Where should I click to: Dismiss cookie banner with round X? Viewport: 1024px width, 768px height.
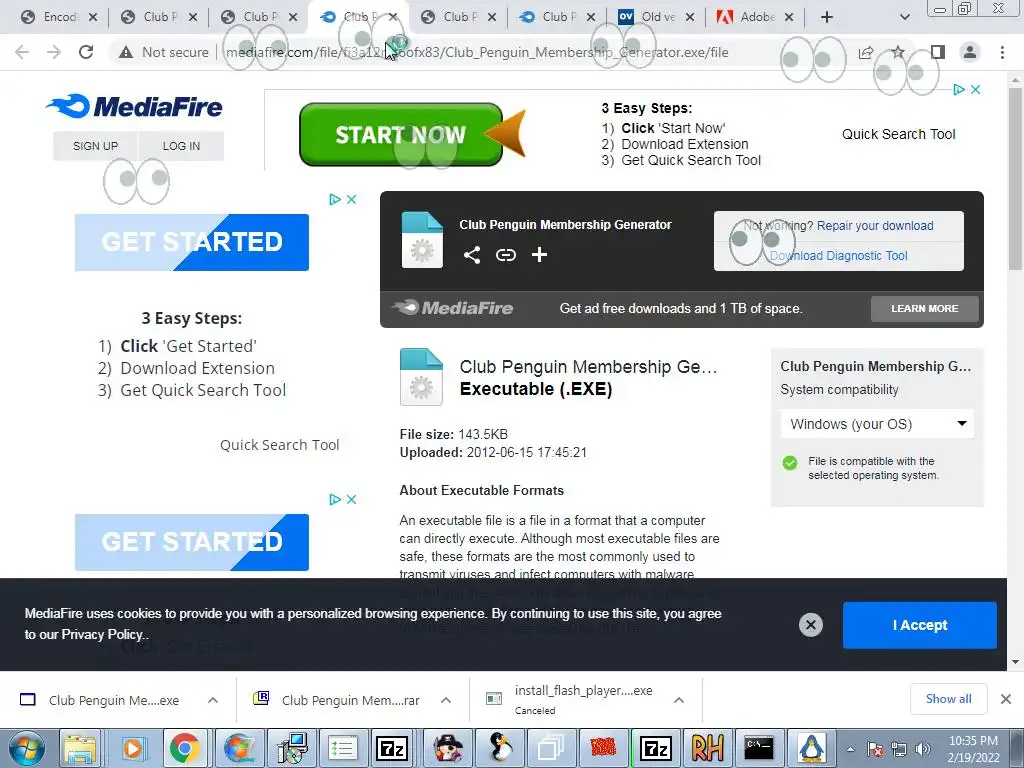(x=810, y=625)
